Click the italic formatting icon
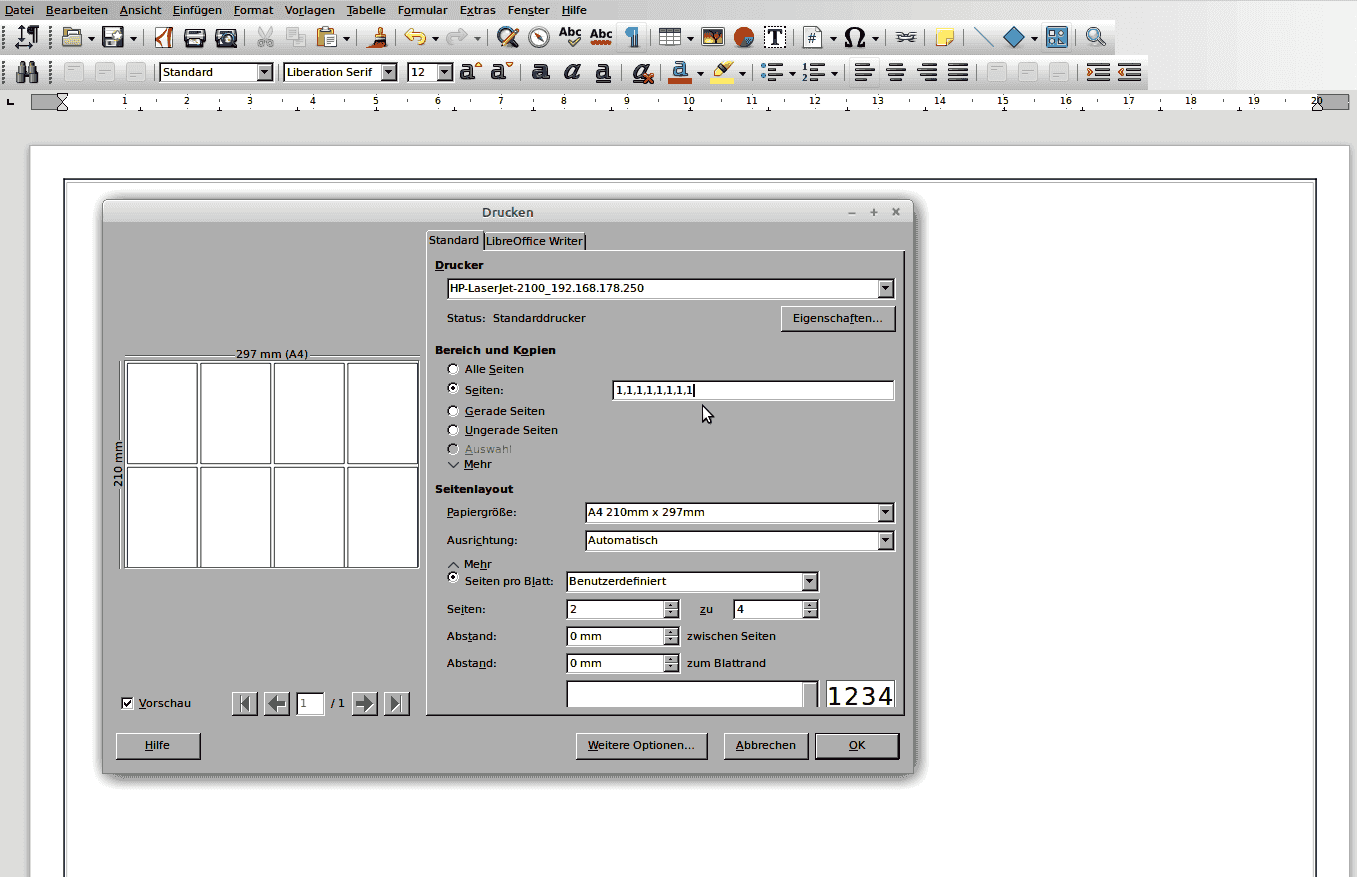The height and width of the screenshot is (877, 1357). (572, 72)
